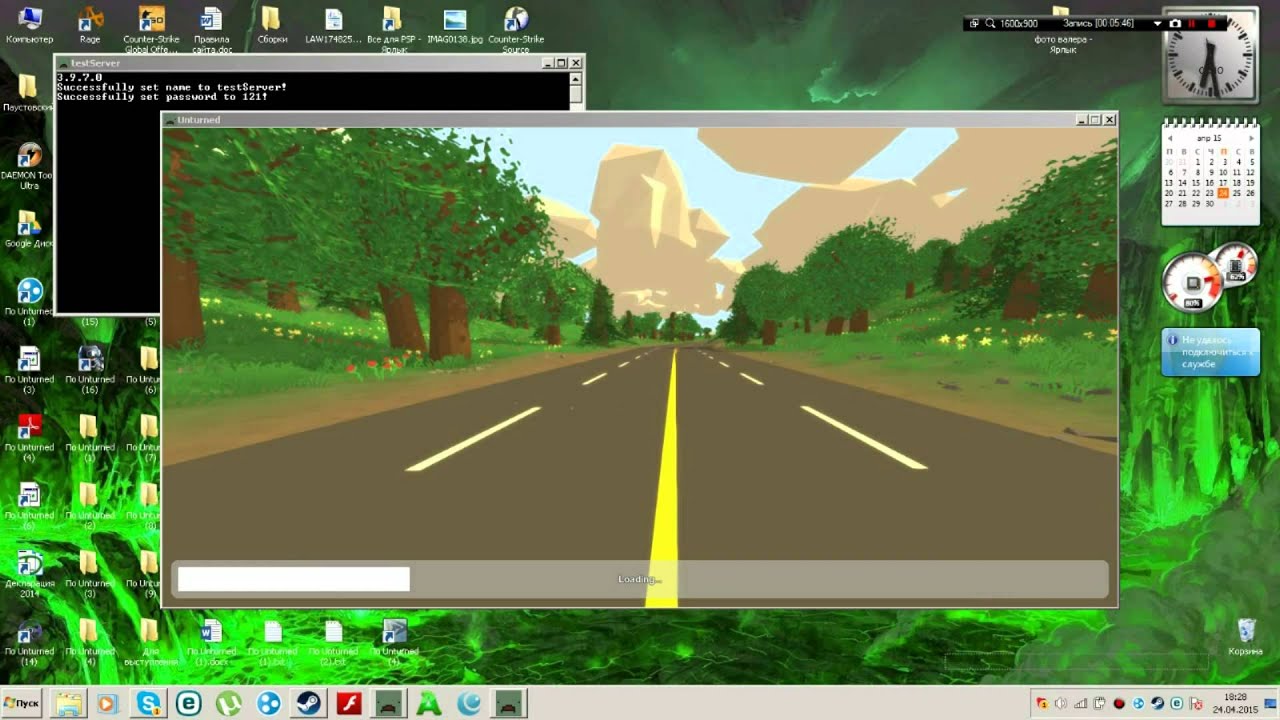Take a snapshot with recorder camera icon
Screen dimensions: 1280x720
pos(1175,23)
